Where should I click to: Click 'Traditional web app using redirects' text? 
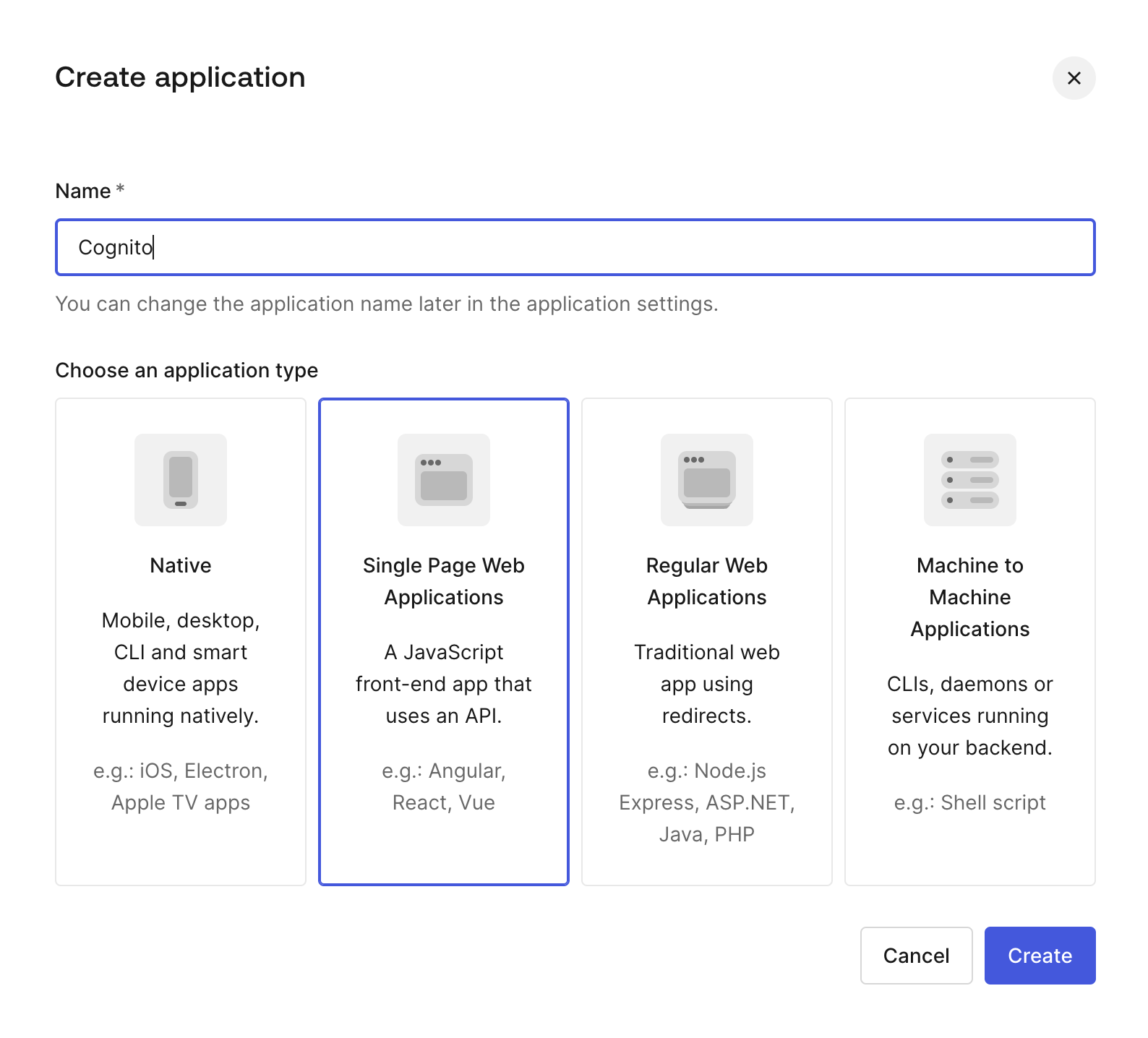pyautogui.click(x=707, y=684)
